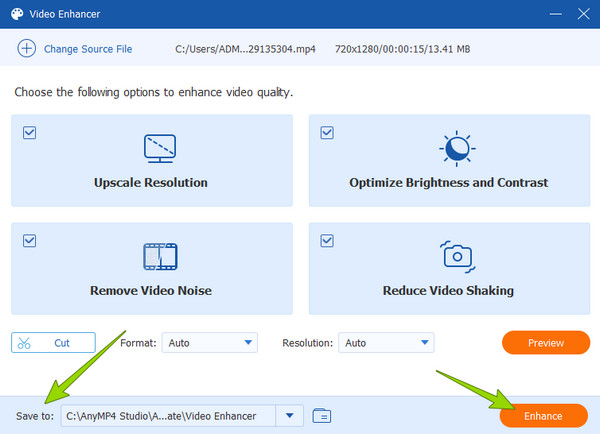
Task: Open the output folder icon
Action: click(322, 416)
